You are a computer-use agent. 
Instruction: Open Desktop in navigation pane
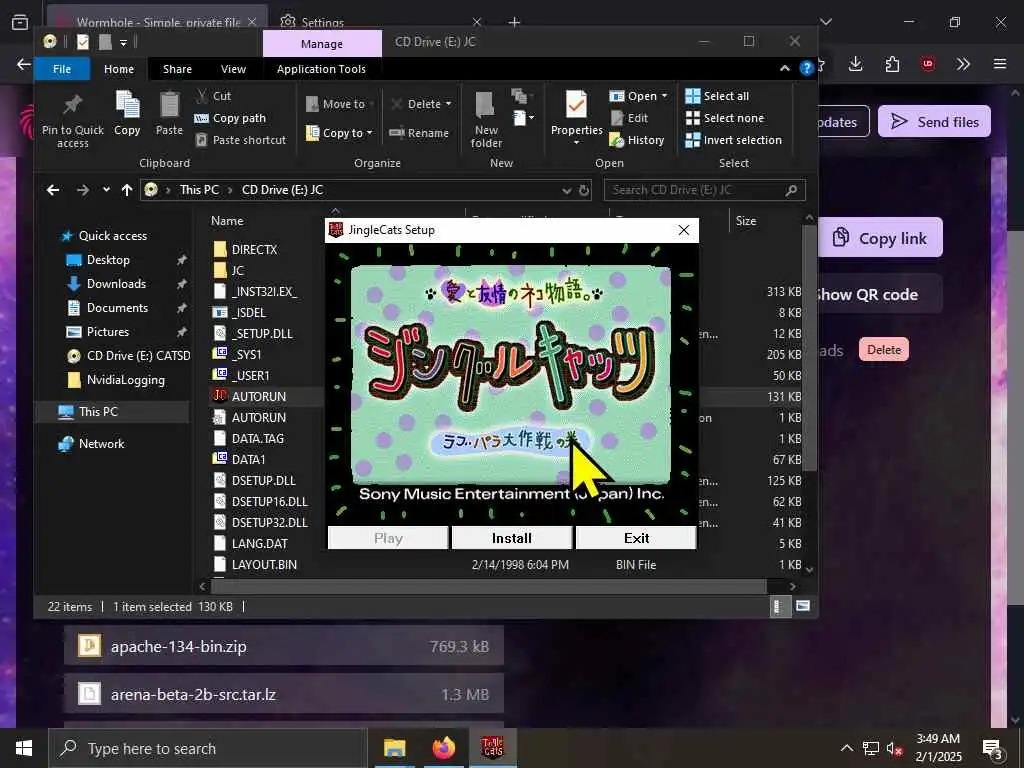(108, 260)
